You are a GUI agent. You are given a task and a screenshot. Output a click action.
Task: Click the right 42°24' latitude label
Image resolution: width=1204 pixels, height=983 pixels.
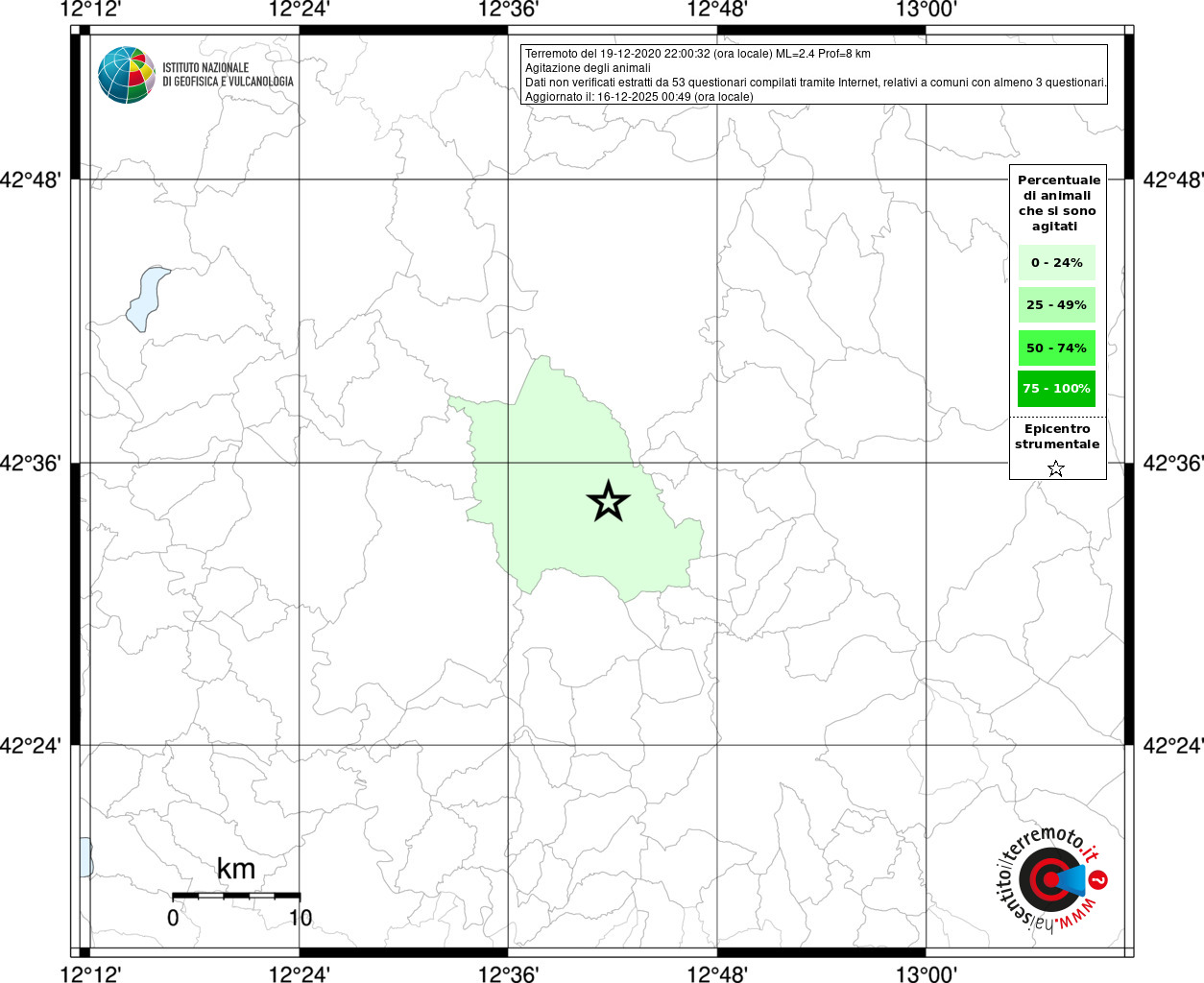click(x=1172, y=745)
